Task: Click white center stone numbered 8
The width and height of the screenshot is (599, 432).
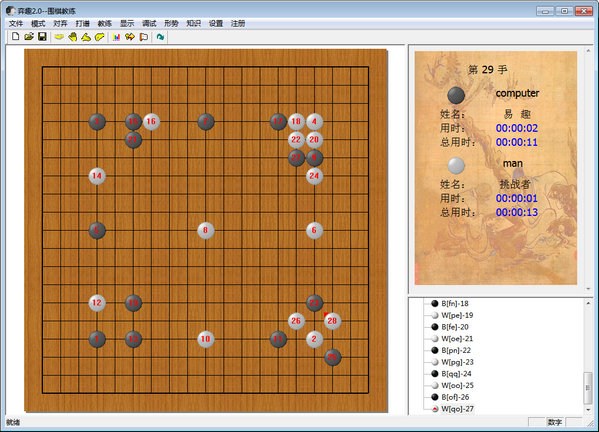Action: [206, 230]
